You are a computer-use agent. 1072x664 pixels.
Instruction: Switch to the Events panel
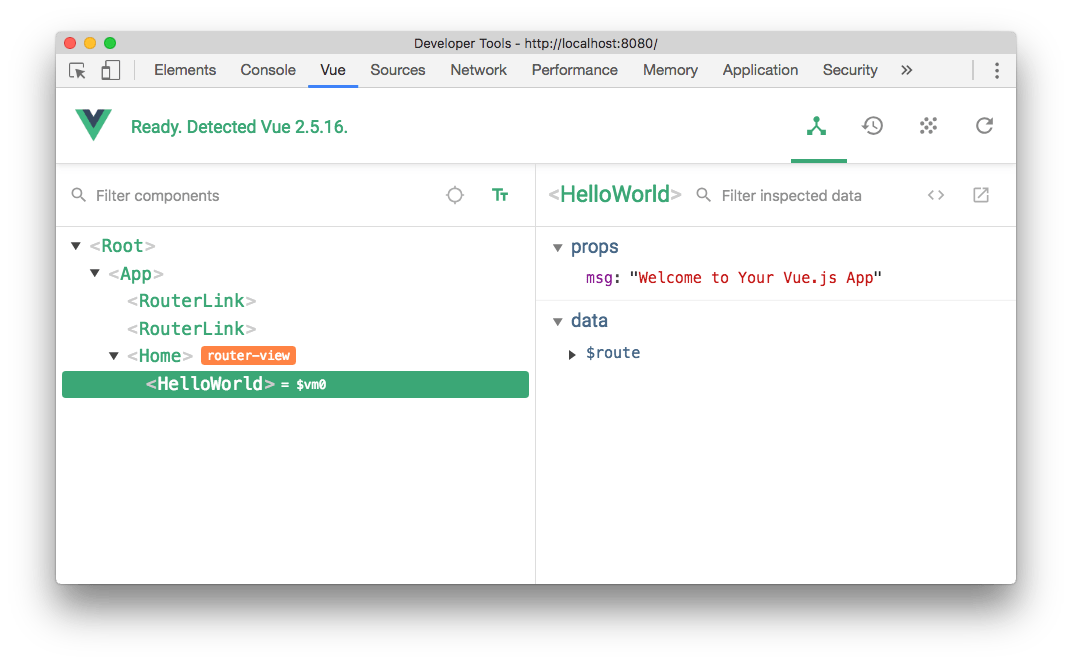928,126
